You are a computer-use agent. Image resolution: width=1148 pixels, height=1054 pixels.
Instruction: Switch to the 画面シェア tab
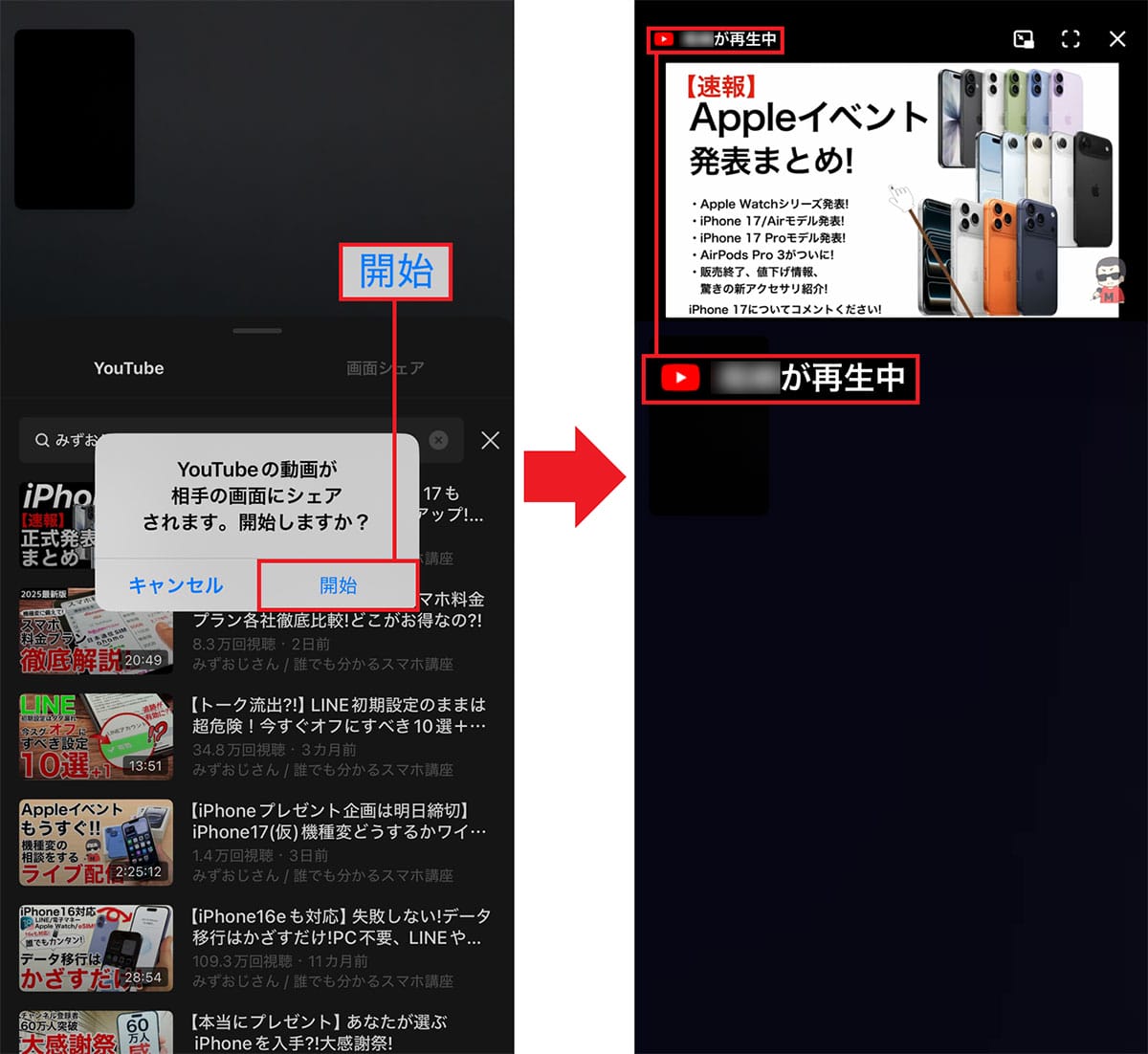click(x=385, y=368)
